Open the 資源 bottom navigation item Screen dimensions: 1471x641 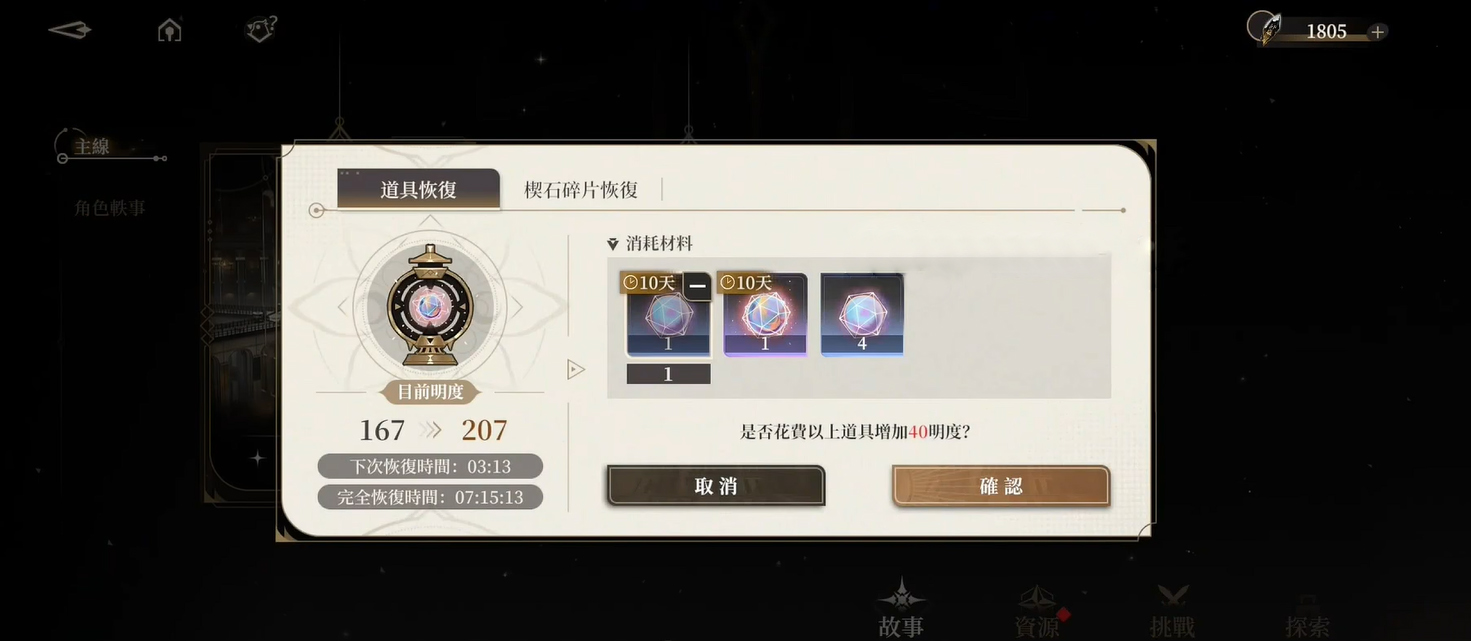click(1037, 612)
